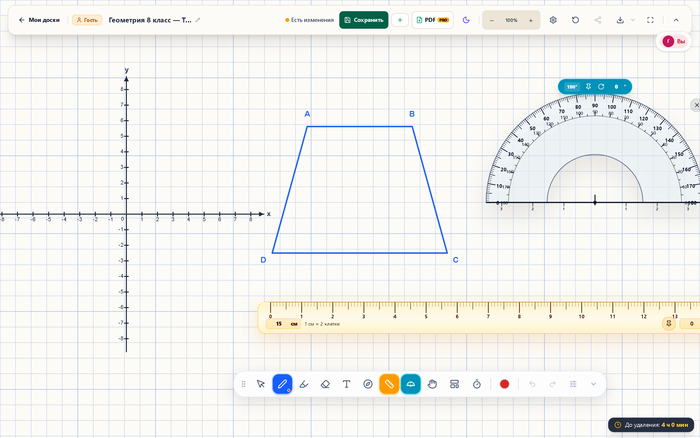Select the Text tool
700x438 pixels.
(346, 384)
